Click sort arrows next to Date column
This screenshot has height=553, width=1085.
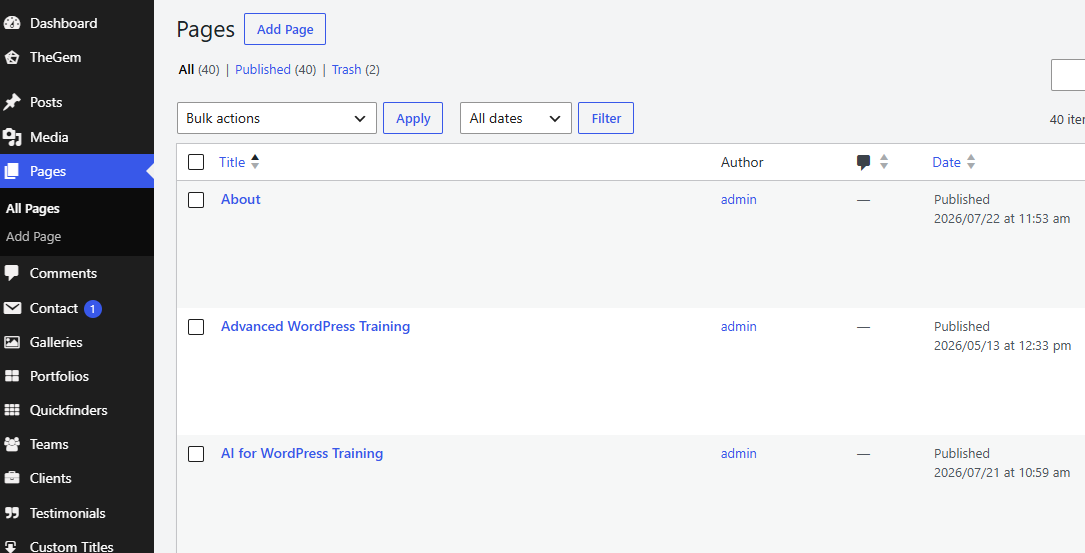pos(971,162)
